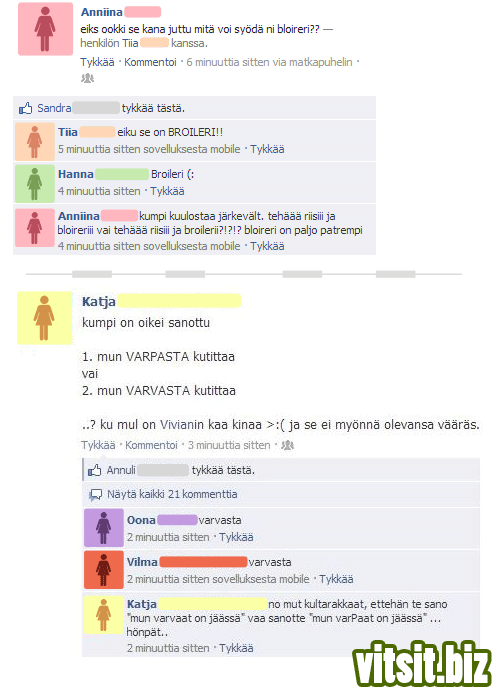Open Vilma's red avatar thumbnail
The image size is (492, 689).
pos(104,570)
